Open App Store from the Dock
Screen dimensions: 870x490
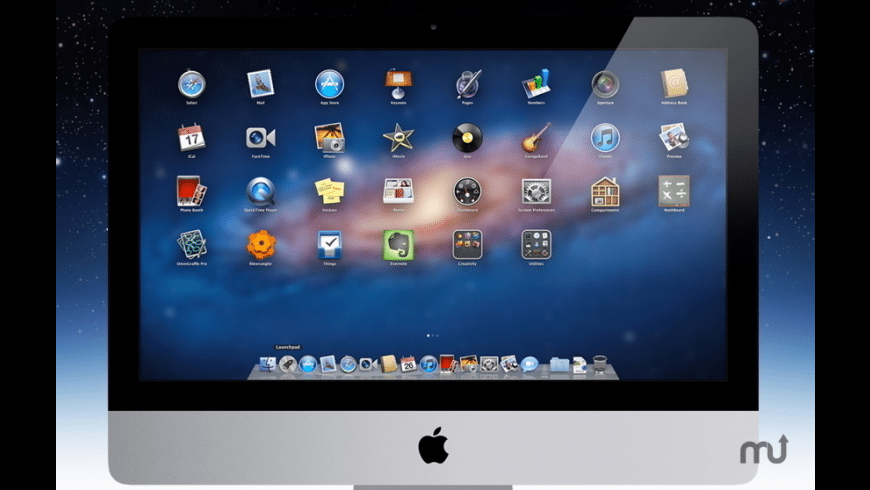(x=308, y=364)
